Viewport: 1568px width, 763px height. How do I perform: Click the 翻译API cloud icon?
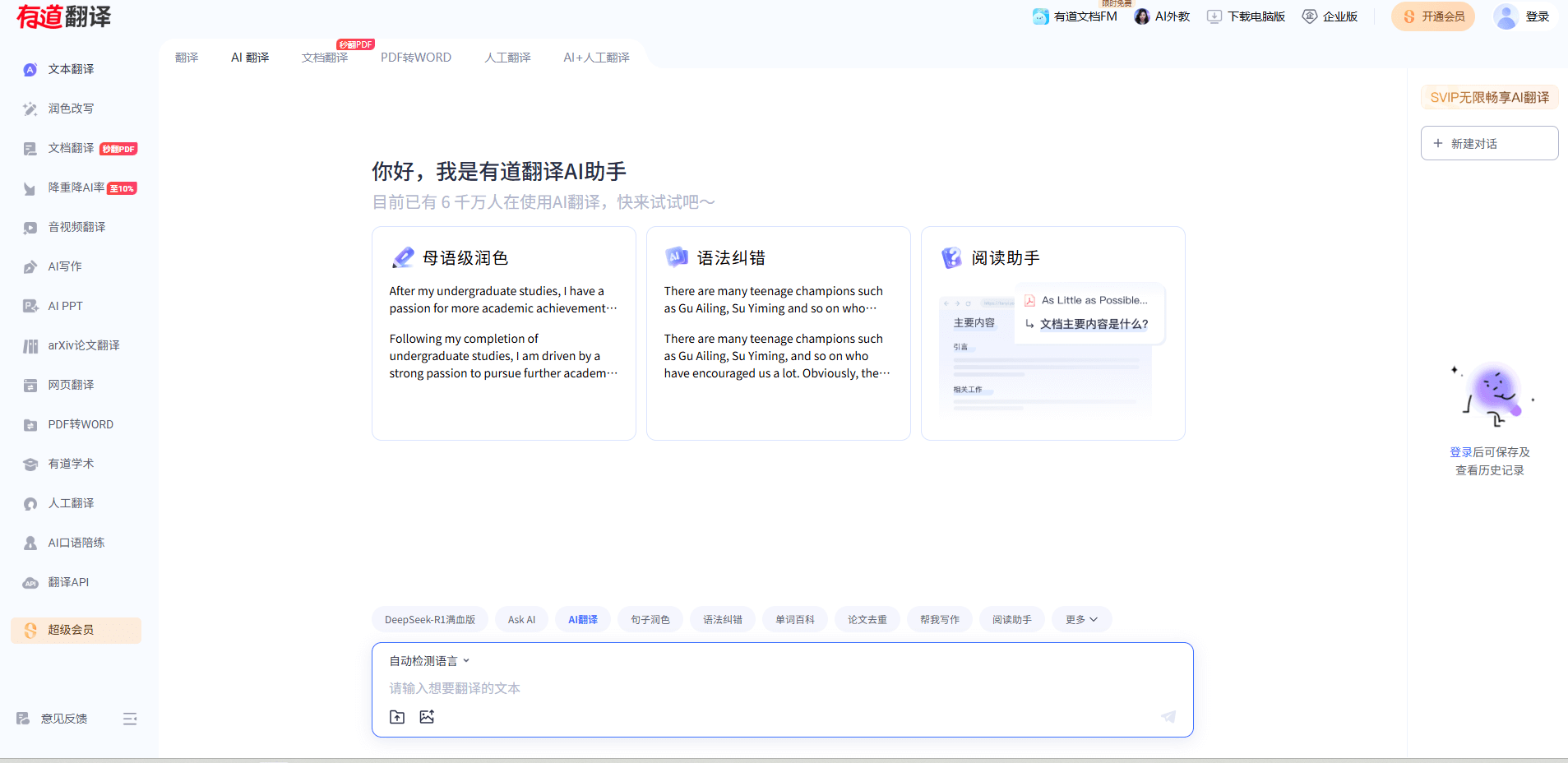click(30, 583)
